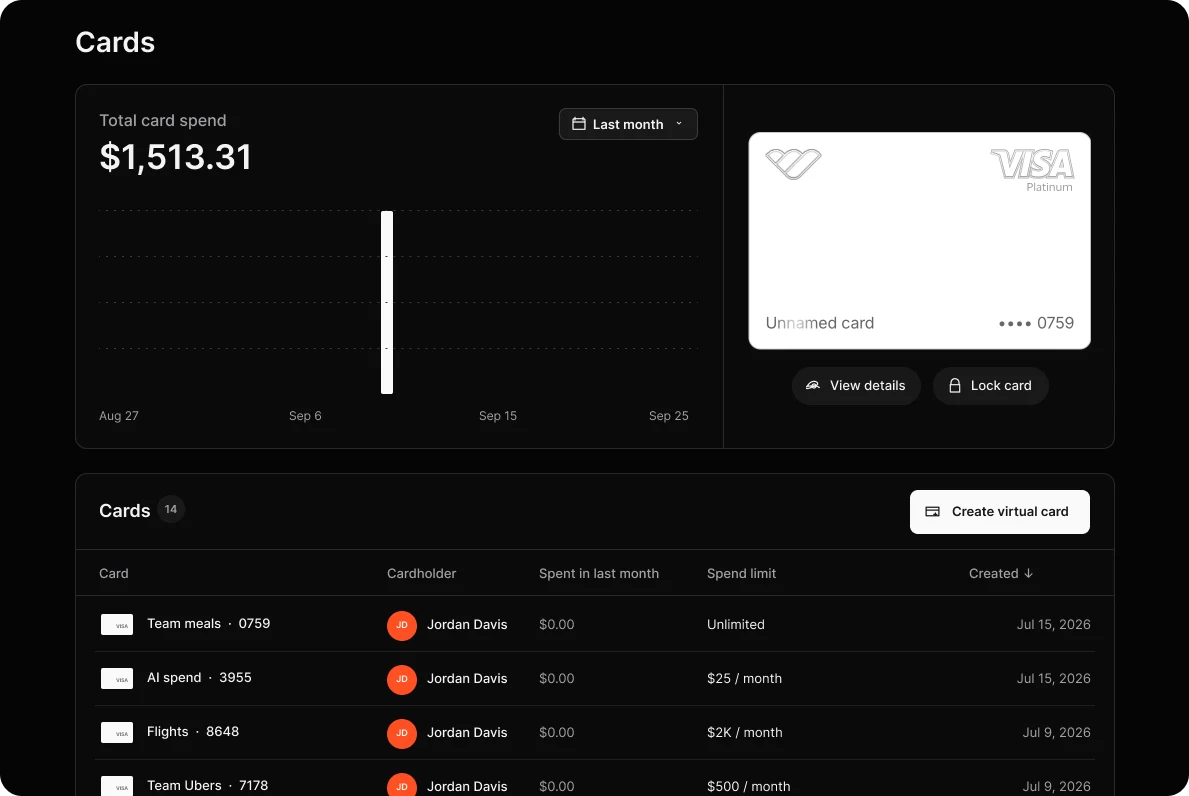Click the Lock card button
Viewport: 1189px width, 796px height.
pyautogui.click(x=990, y=386)
